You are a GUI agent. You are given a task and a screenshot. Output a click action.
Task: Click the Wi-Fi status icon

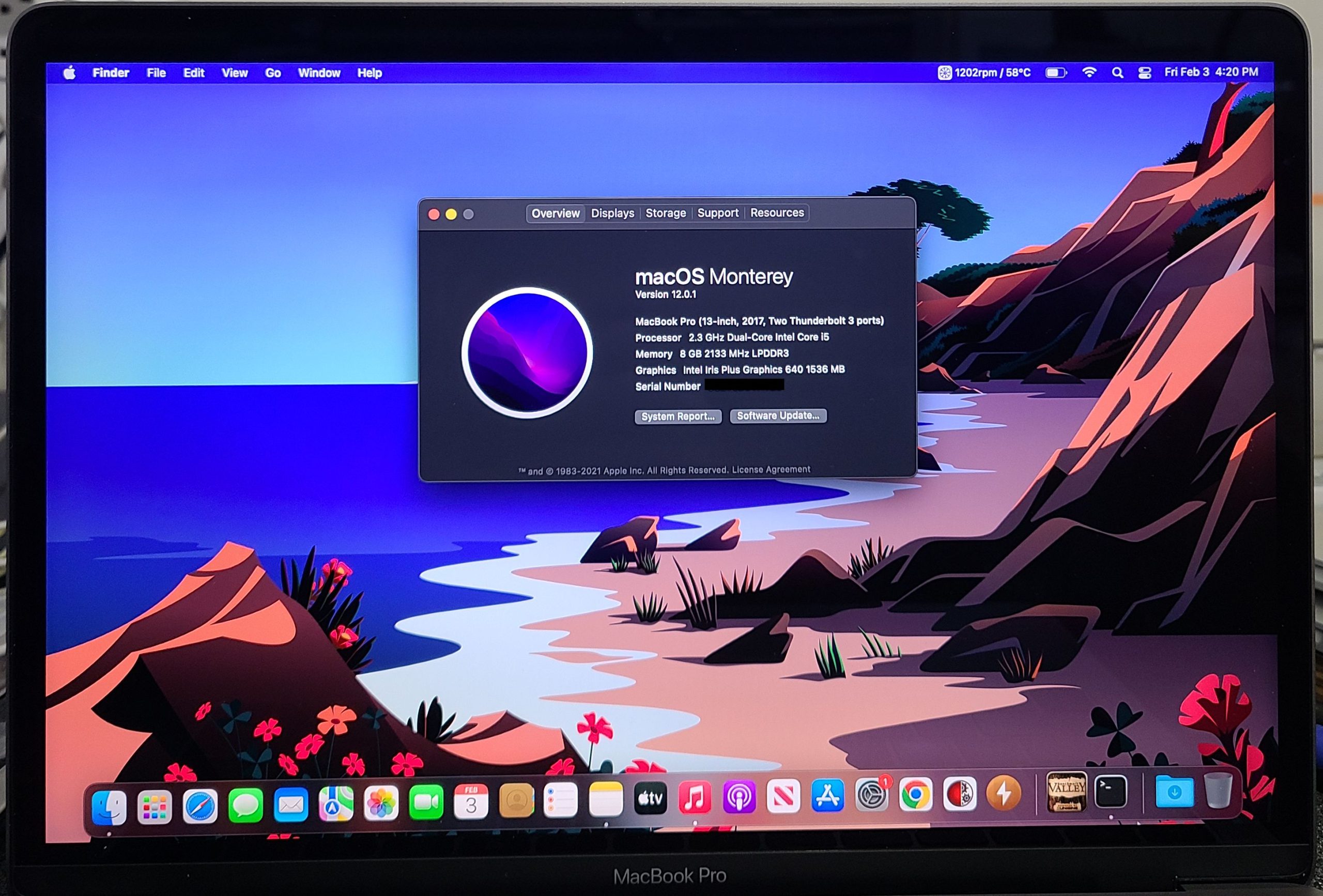point(1089,72)
